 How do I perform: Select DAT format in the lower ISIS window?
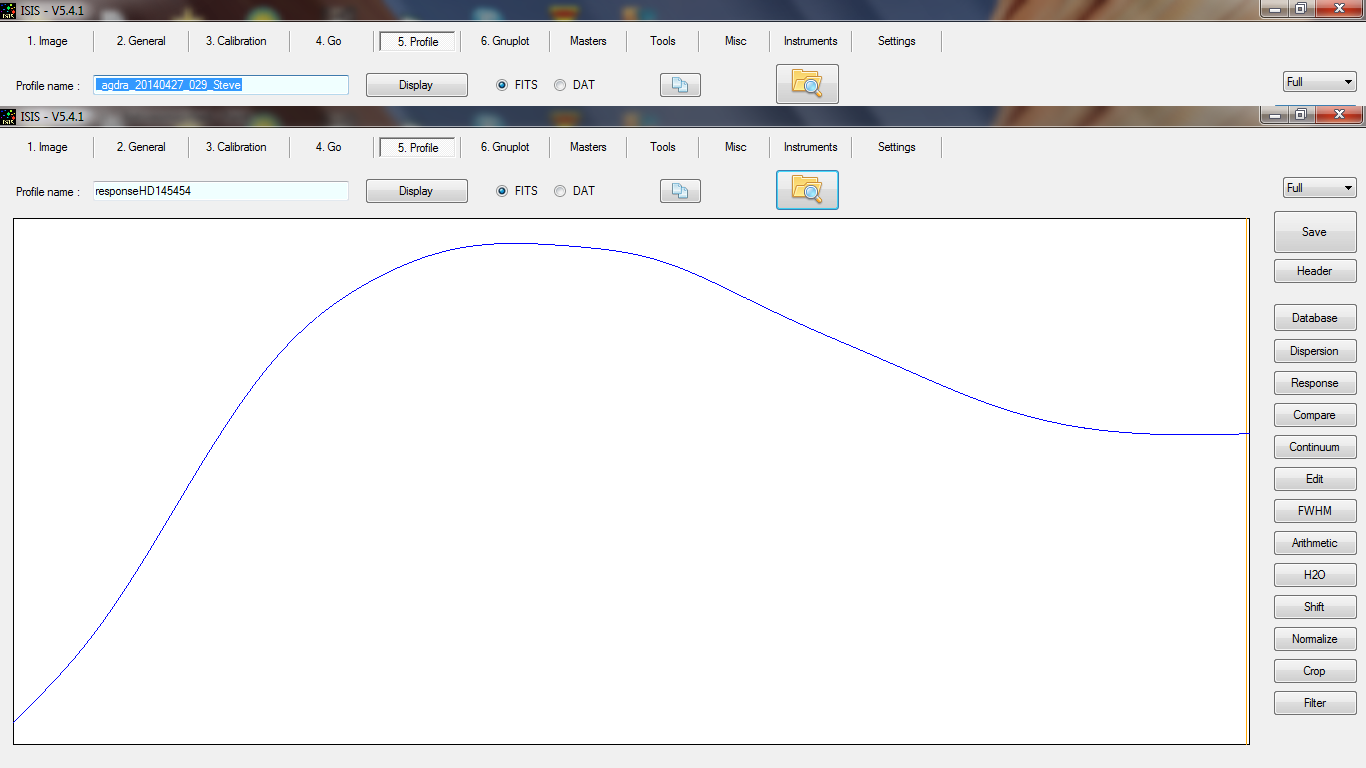click(560, 191)
